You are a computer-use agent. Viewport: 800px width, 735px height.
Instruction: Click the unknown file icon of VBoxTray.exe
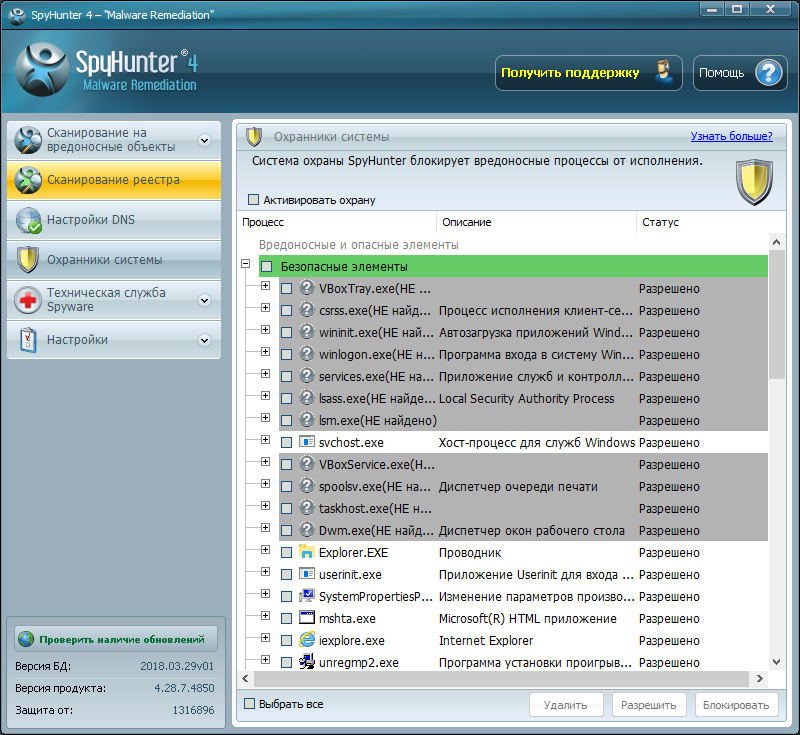pyautogui.click(x=307, y=288)
